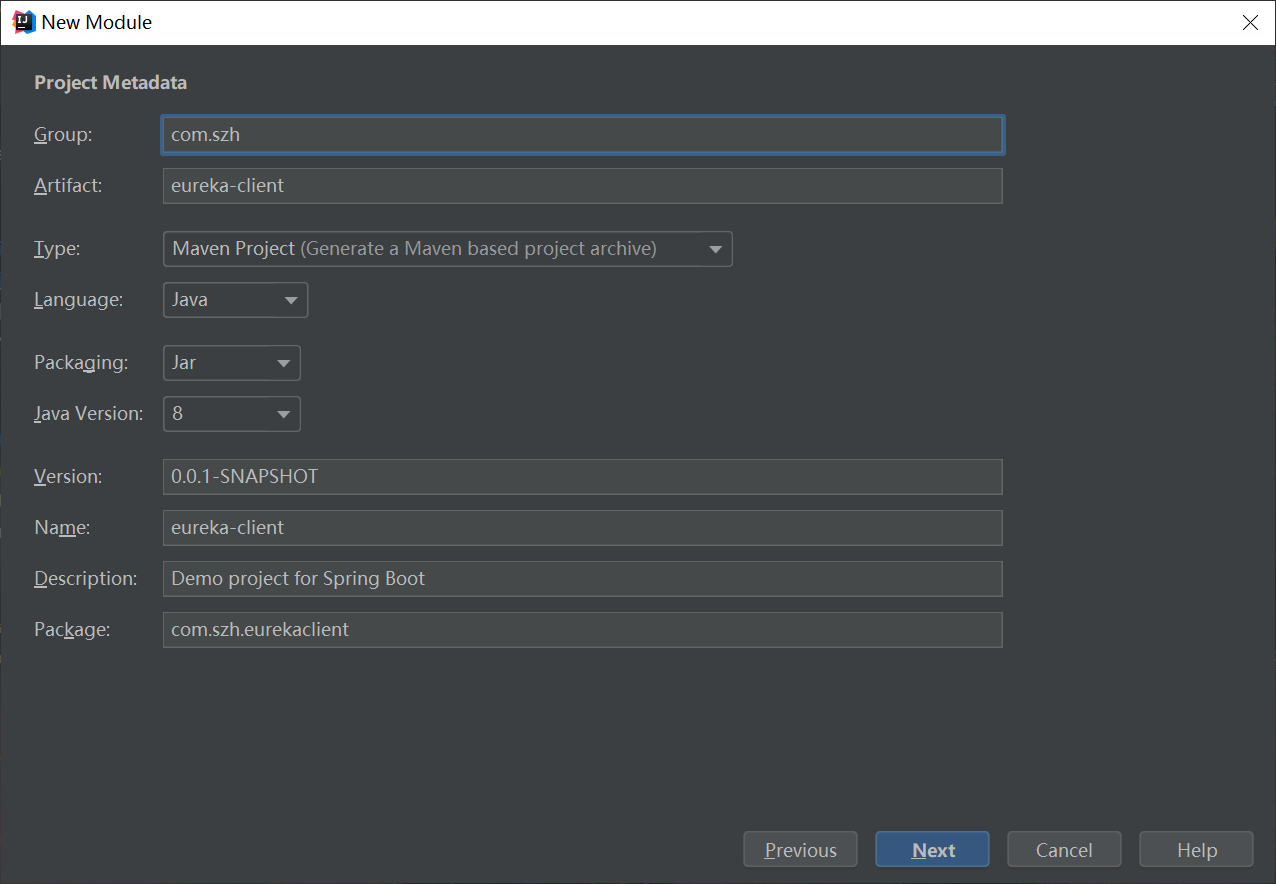This screenshot has width=1276, height=884.
Task: Click the Type label
Action: tap(57, 249)
